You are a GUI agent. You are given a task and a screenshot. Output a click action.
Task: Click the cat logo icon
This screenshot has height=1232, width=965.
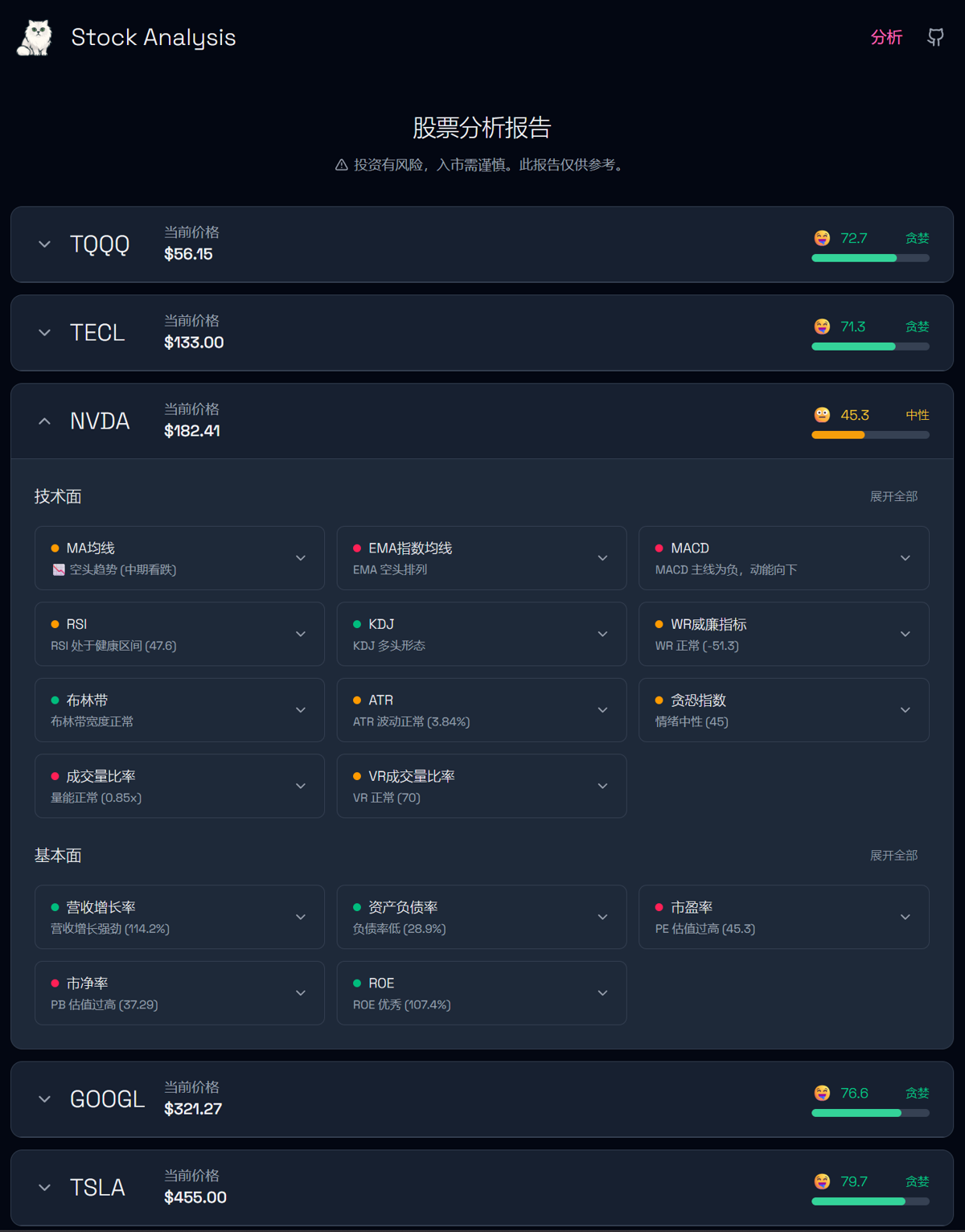[x=35, y=38]
